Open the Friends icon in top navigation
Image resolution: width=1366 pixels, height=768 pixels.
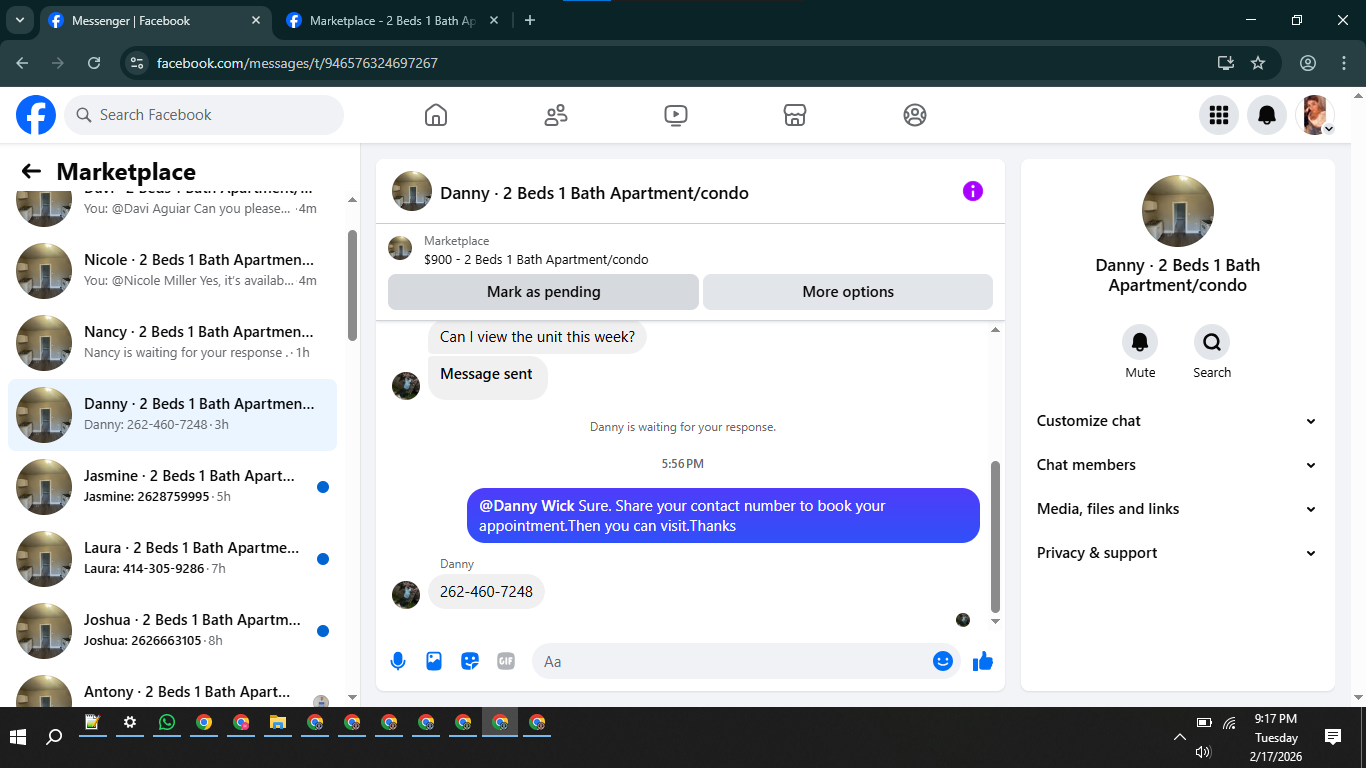[556, 115]
